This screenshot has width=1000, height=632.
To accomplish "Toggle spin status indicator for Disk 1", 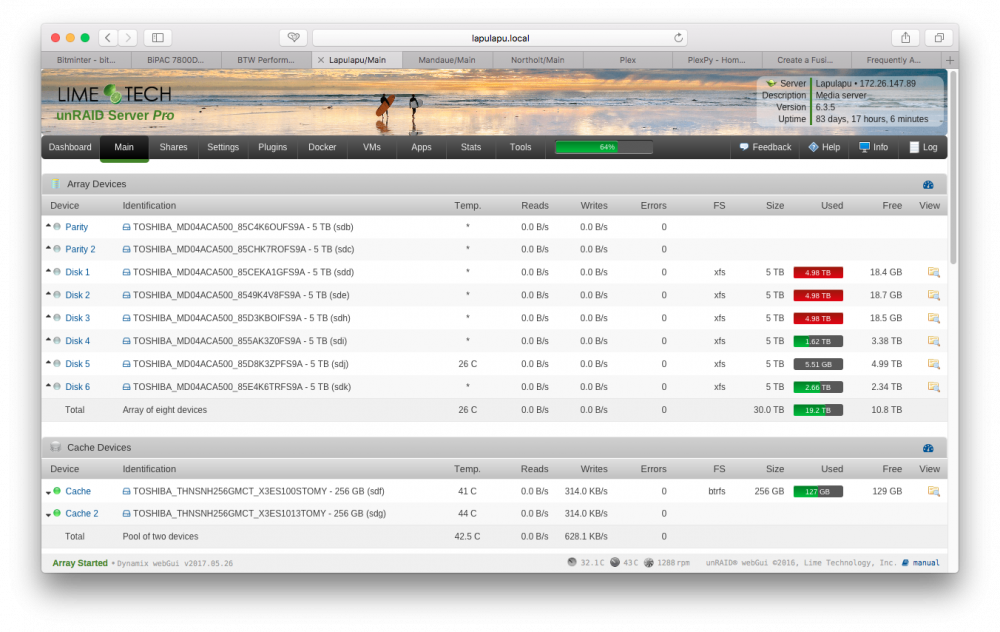I will 57,272.
